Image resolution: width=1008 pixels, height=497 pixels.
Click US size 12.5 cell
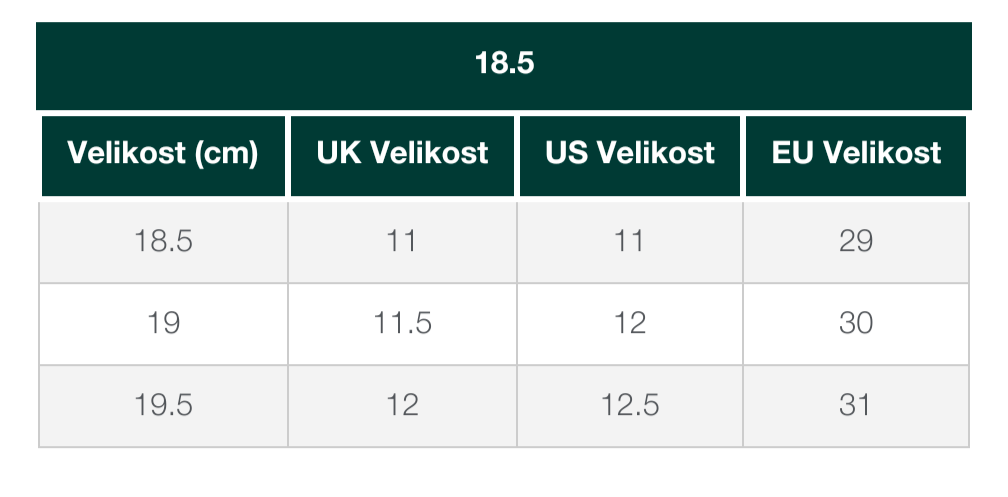pos(630,405)
